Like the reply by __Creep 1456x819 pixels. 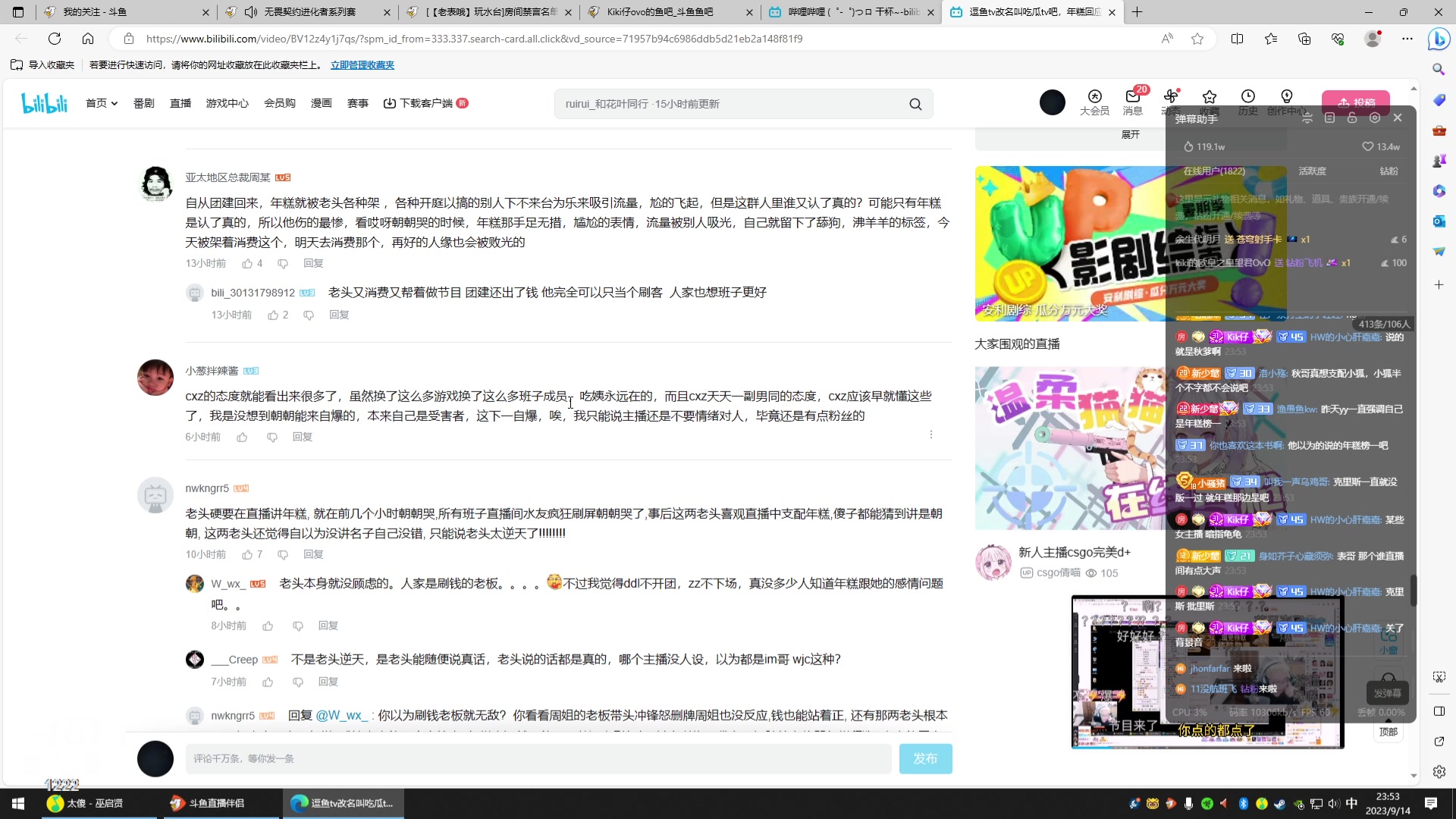pyautogui.click(x=268, y=682)
